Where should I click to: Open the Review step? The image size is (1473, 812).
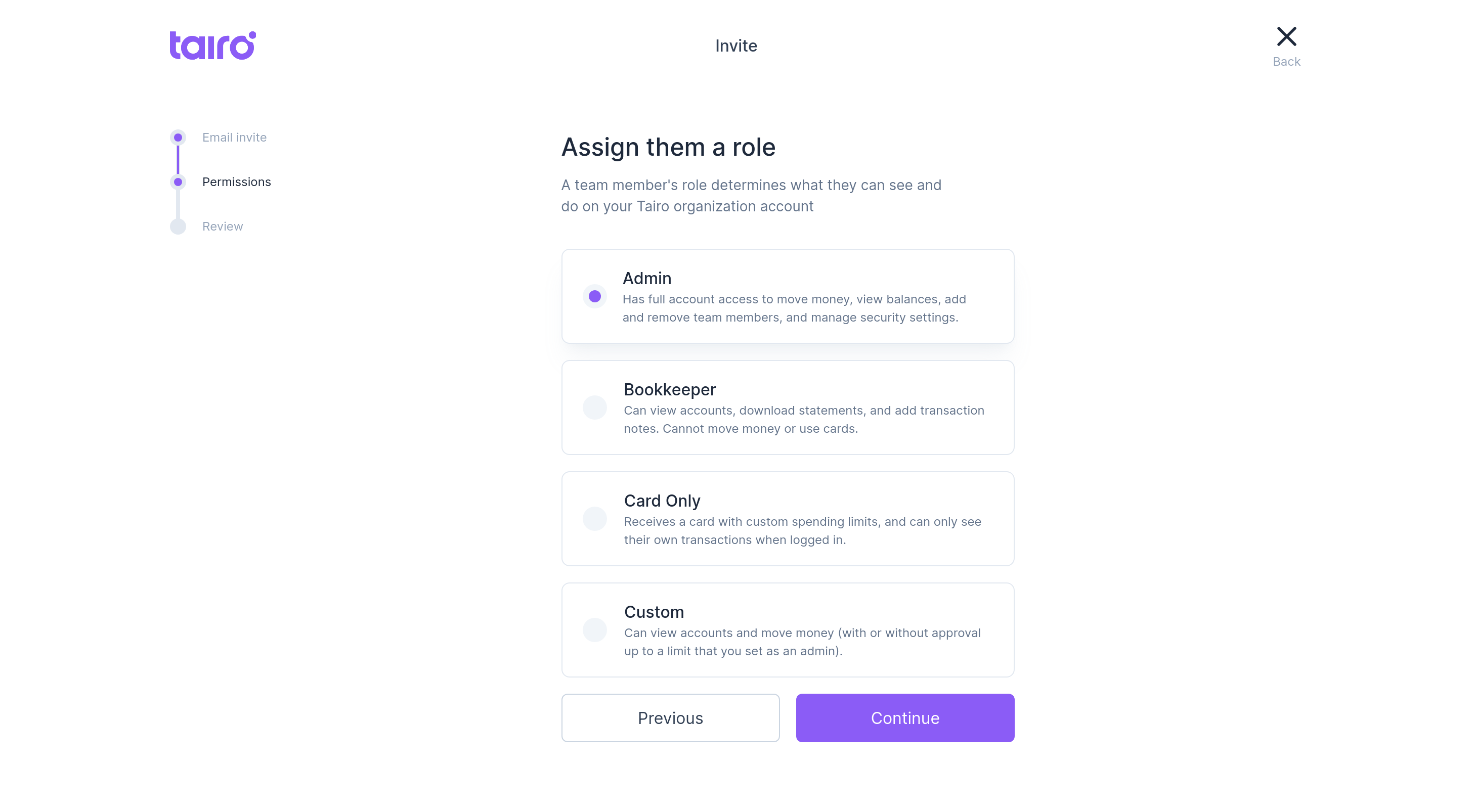click(223, 227)
